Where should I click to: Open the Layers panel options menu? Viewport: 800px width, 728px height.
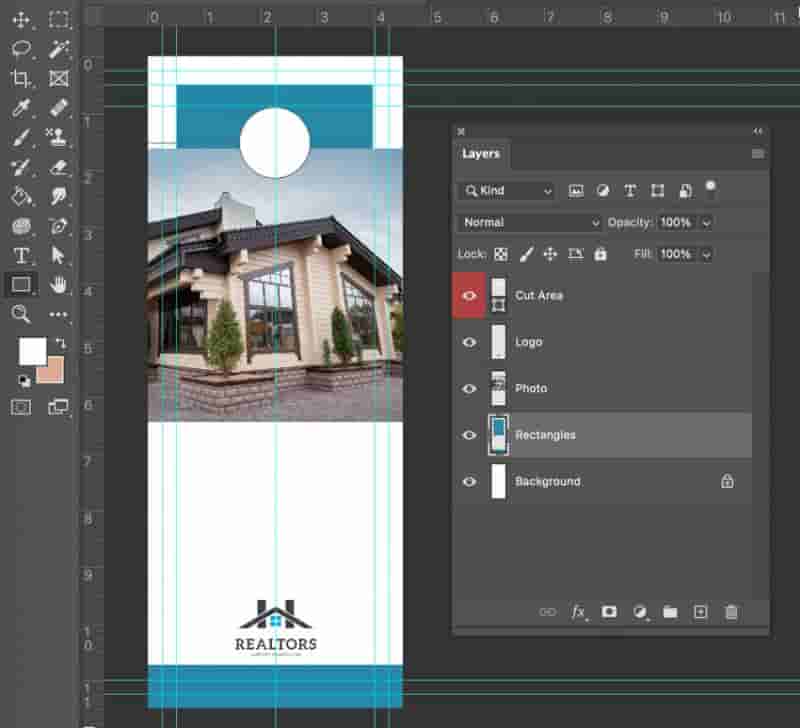coord(758,154)
